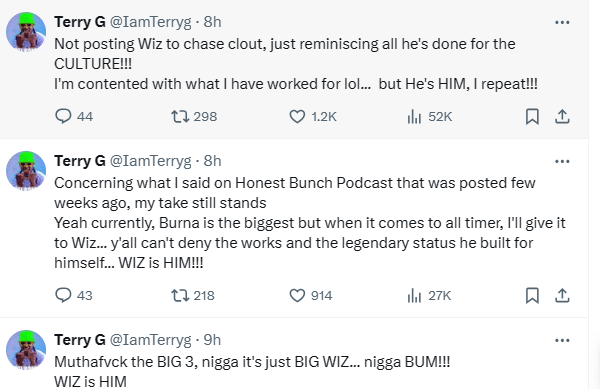Open the @IamTerryg handle on the first tweet
The height and width of the screenshot is (389, 600).
[151, 22]
